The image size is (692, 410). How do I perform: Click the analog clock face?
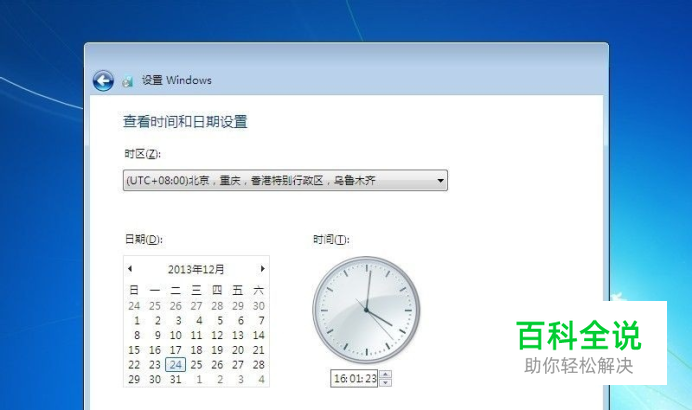[x=366, y=310]
